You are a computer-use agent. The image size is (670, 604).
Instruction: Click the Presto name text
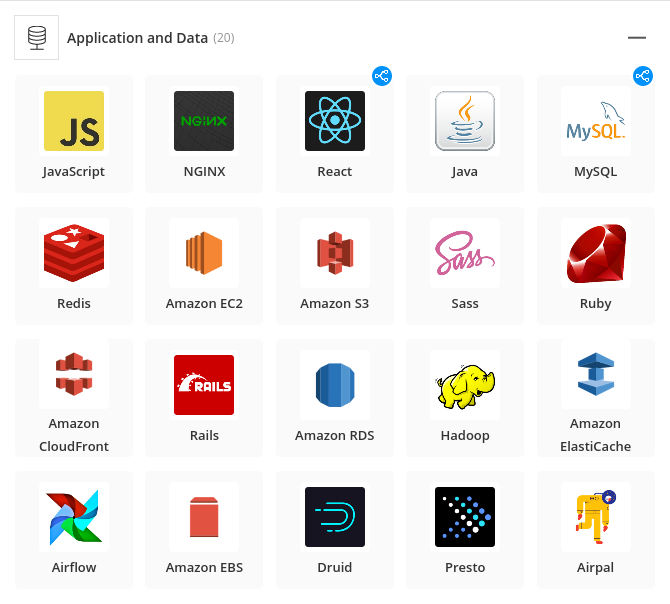(x=465, y=568)
